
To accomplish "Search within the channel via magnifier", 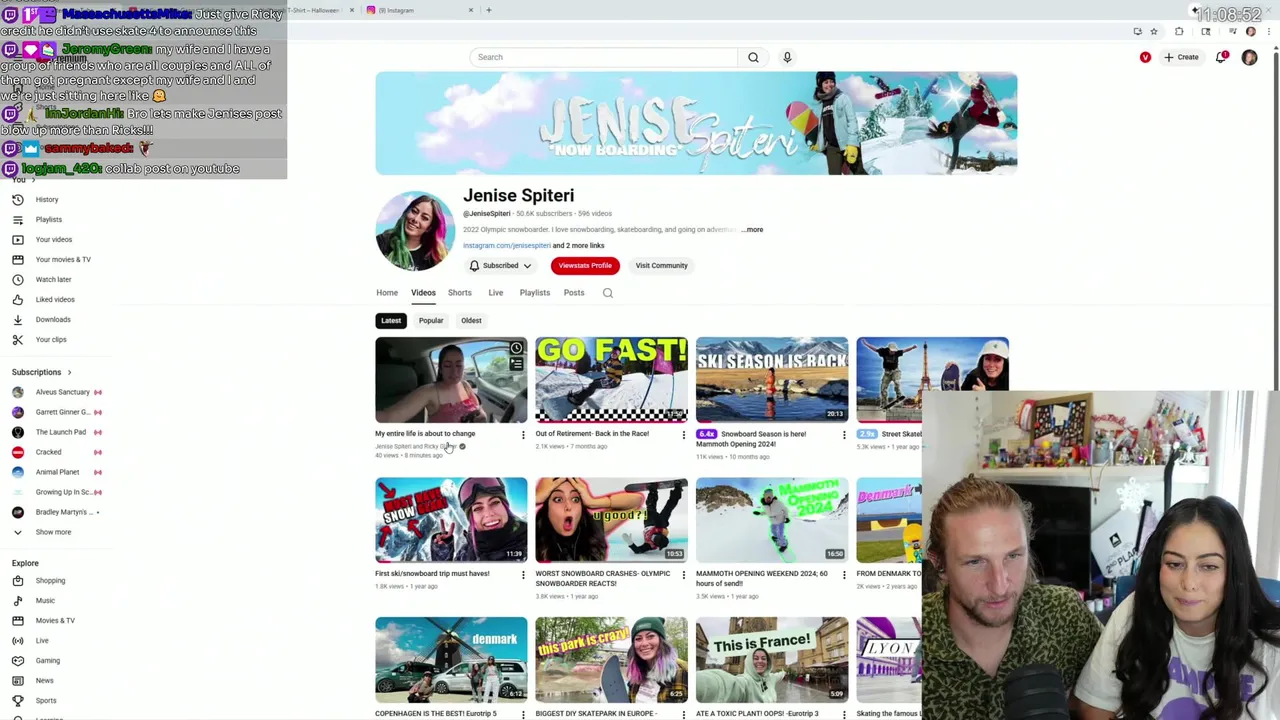I will (x=607, y=293).
